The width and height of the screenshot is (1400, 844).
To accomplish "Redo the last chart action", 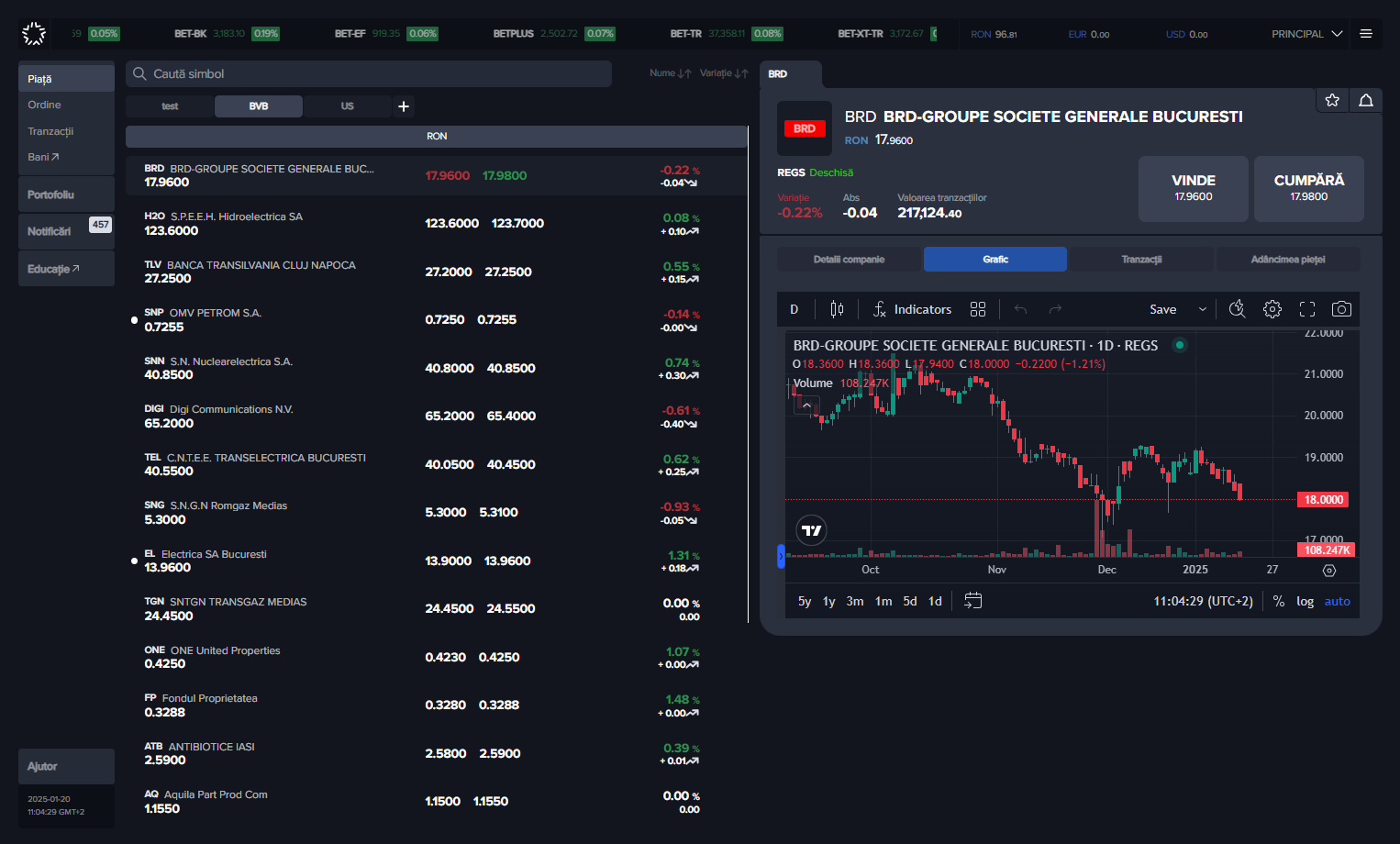I will pyautogui.click(x=1055, y=309).
